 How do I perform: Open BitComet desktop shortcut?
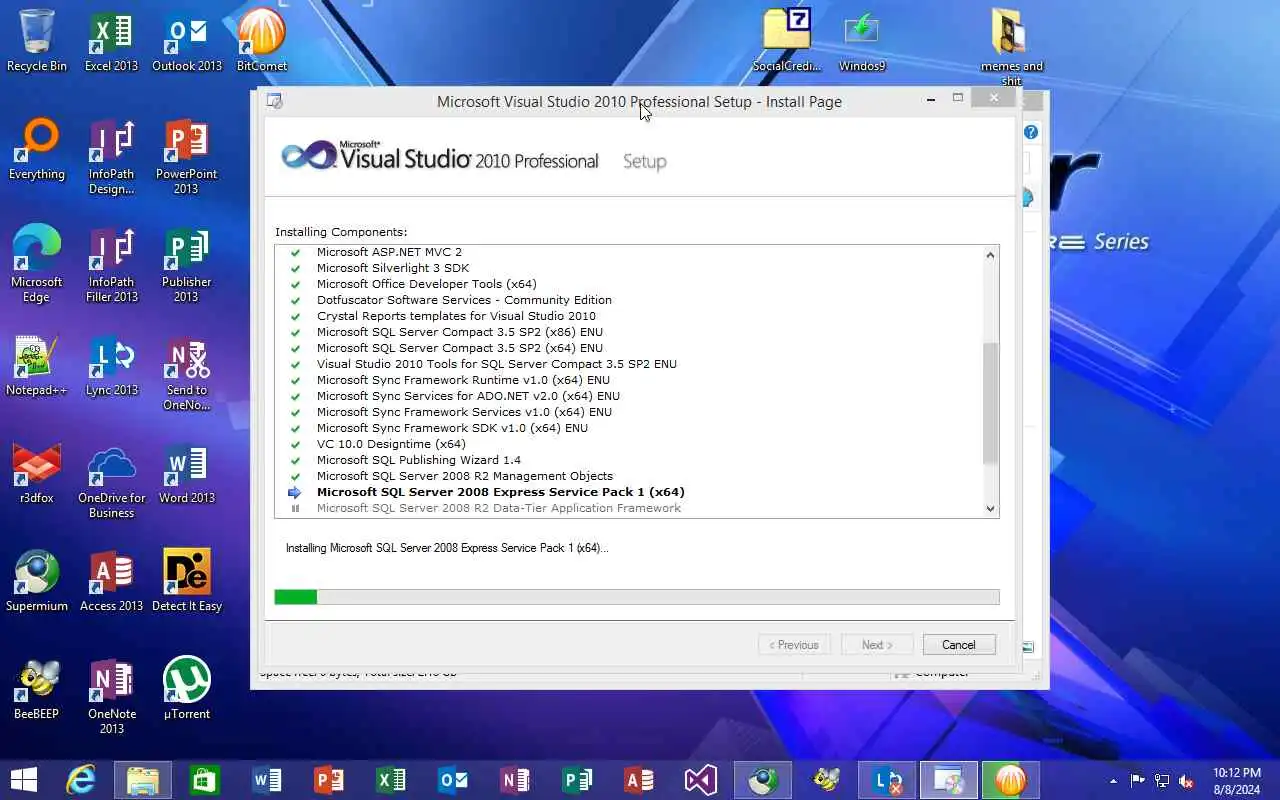pyautogui.click(x=262, y=40)
